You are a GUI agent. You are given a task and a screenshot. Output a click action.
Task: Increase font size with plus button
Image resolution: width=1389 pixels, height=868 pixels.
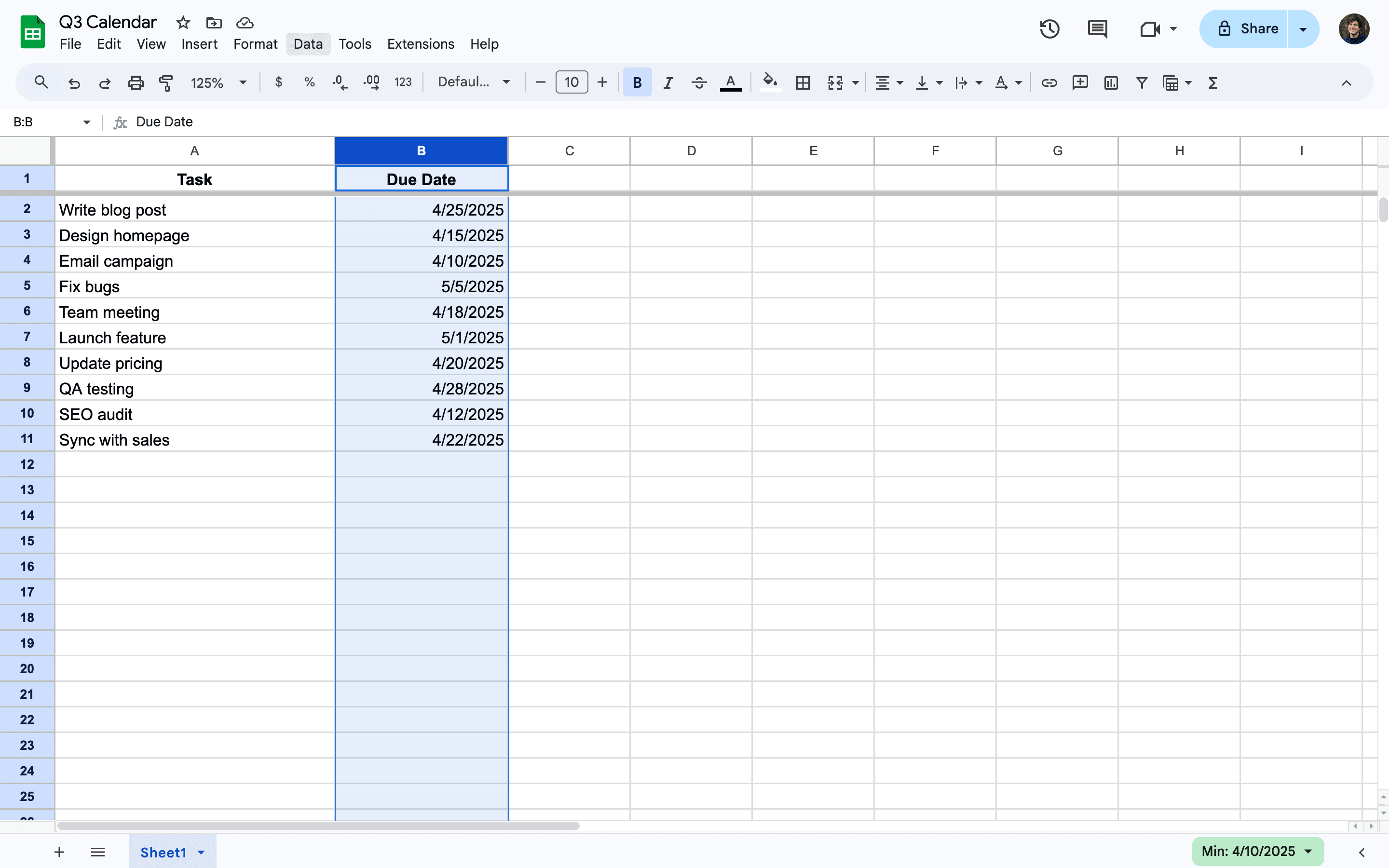(x=602, y=82)
